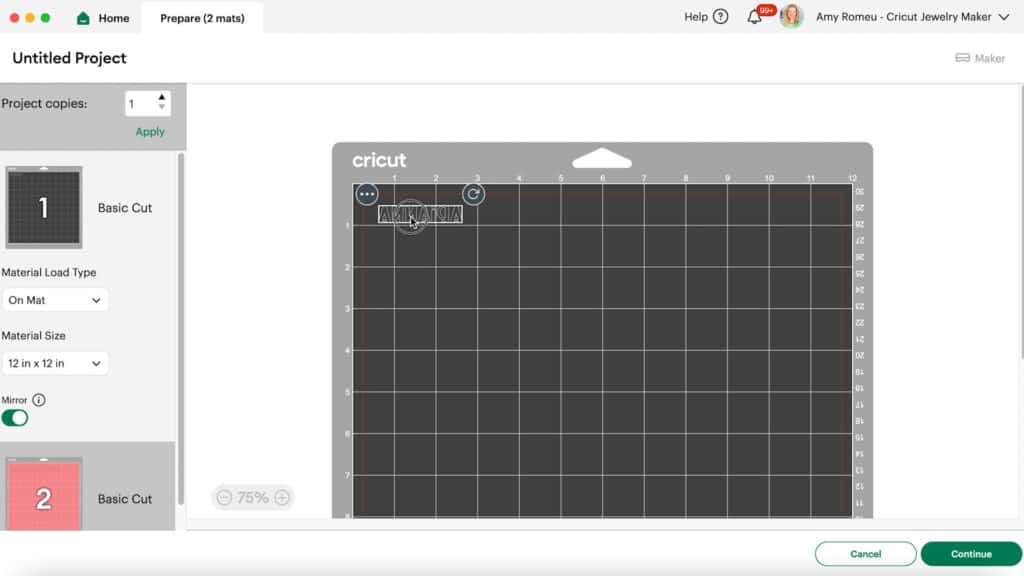This screenshot has width=1024, height=576.
Task: Decrease project copies with down arrow
Action: (162, 108)
